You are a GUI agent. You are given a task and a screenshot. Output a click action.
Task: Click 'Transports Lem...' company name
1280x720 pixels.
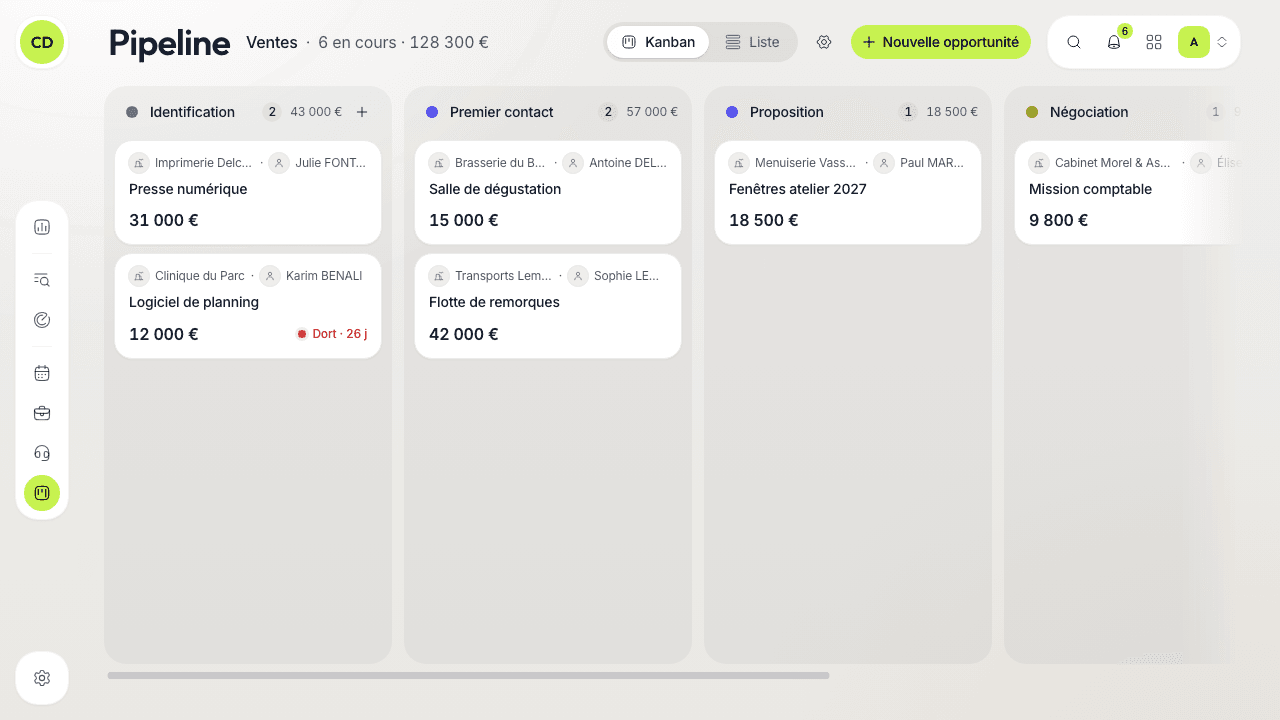click(x=503, y=276)
